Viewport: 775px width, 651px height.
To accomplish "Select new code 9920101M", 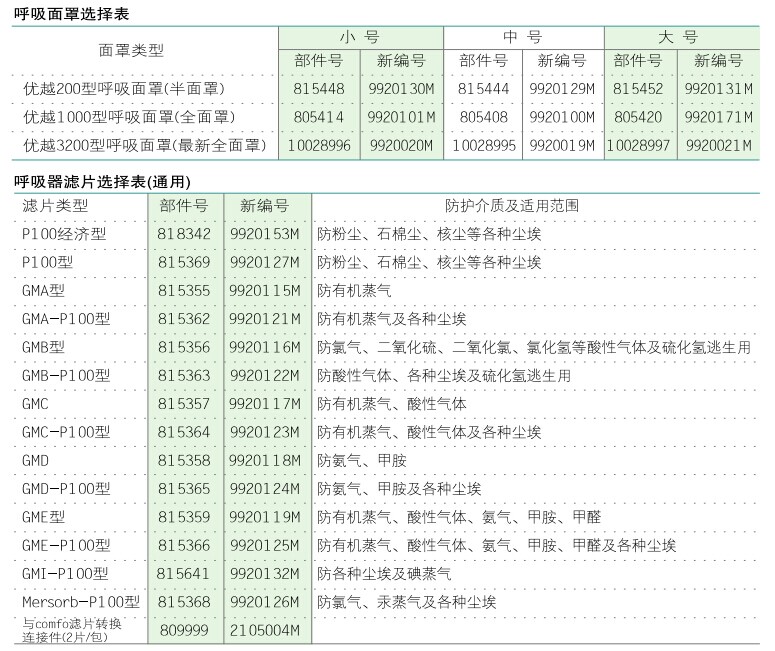I will [x=401, y=117].
